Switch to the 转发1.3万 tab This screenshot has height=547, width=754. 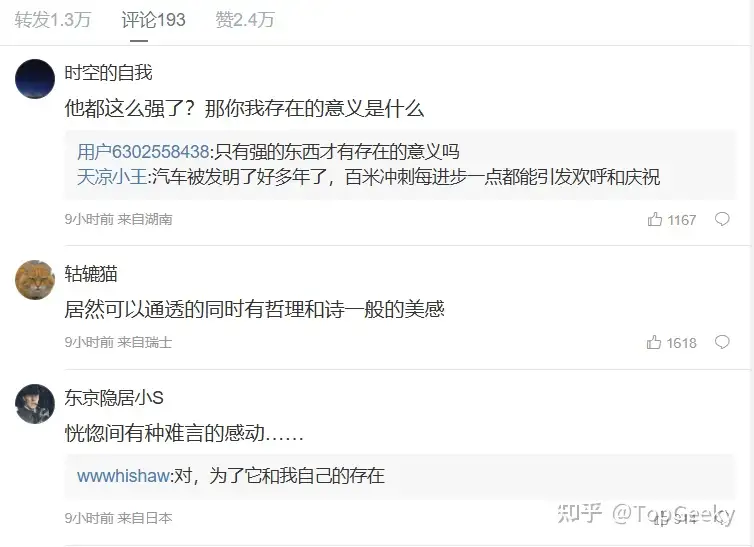[52, 20]
